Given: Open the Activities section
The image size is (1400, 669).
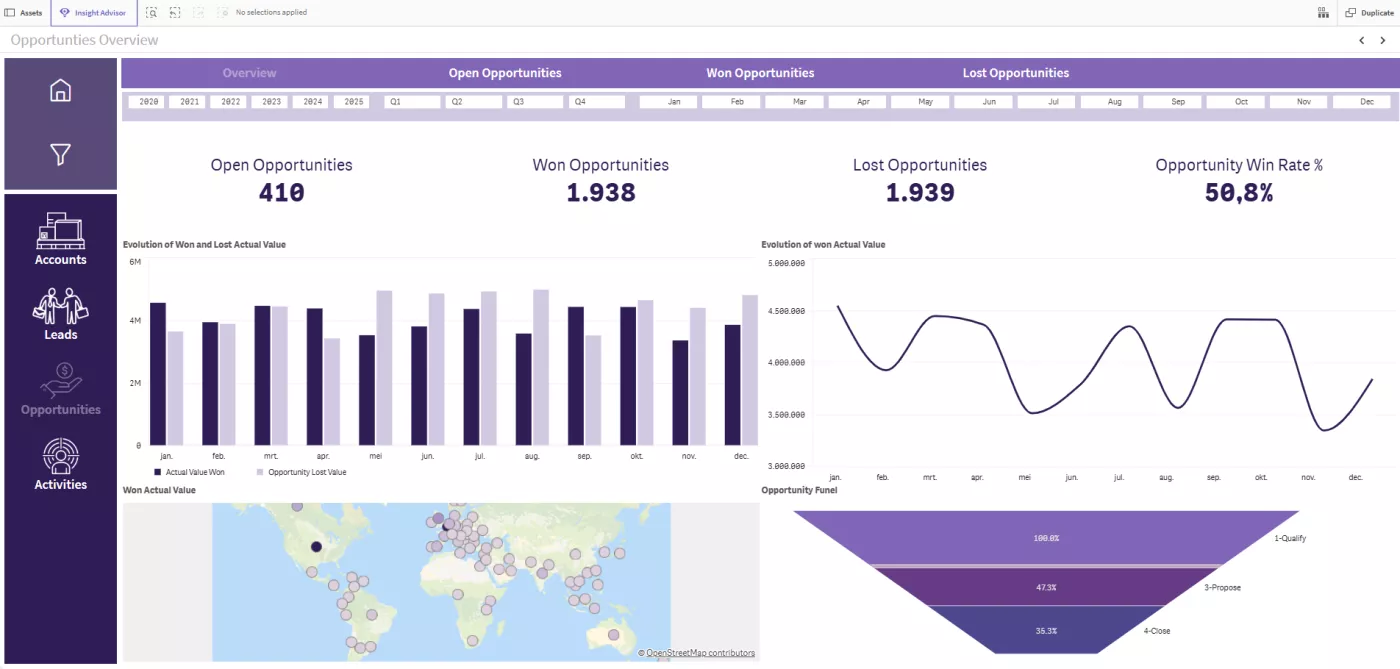Looking at the screenshot, I should click(x=60, y=465).
